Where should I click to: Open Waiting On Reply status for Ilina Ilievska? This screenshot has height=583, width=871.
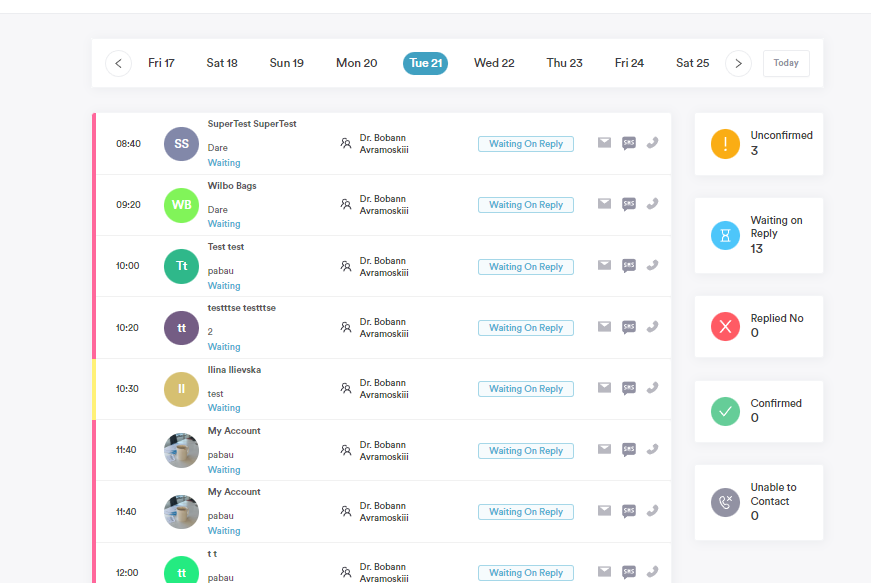click(525, 389)
